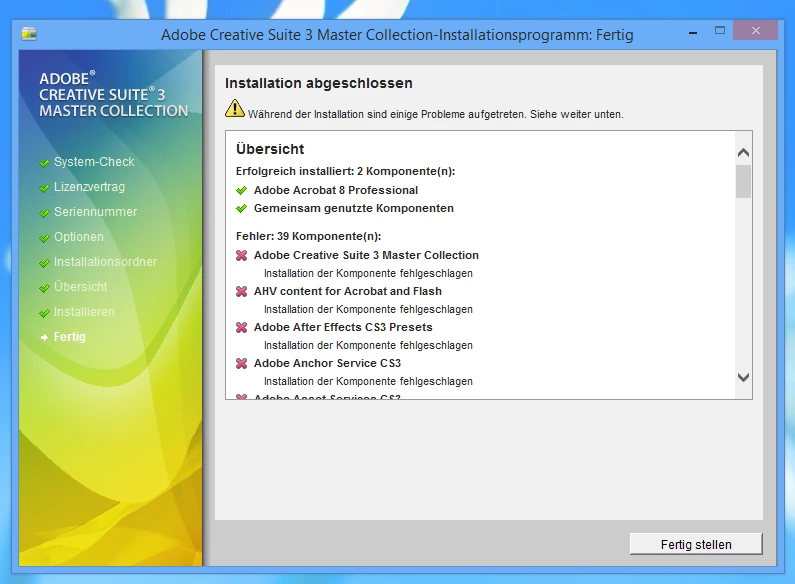This screenshot has width=795, height=584.
Task: Click the warning message about installation problems
Action: [436, 115]
